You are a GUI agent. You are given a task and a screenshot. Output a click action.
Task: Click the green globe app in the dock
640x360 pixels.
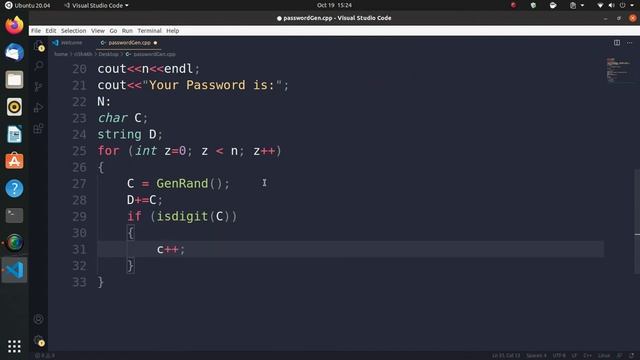[x=14, y=243]
